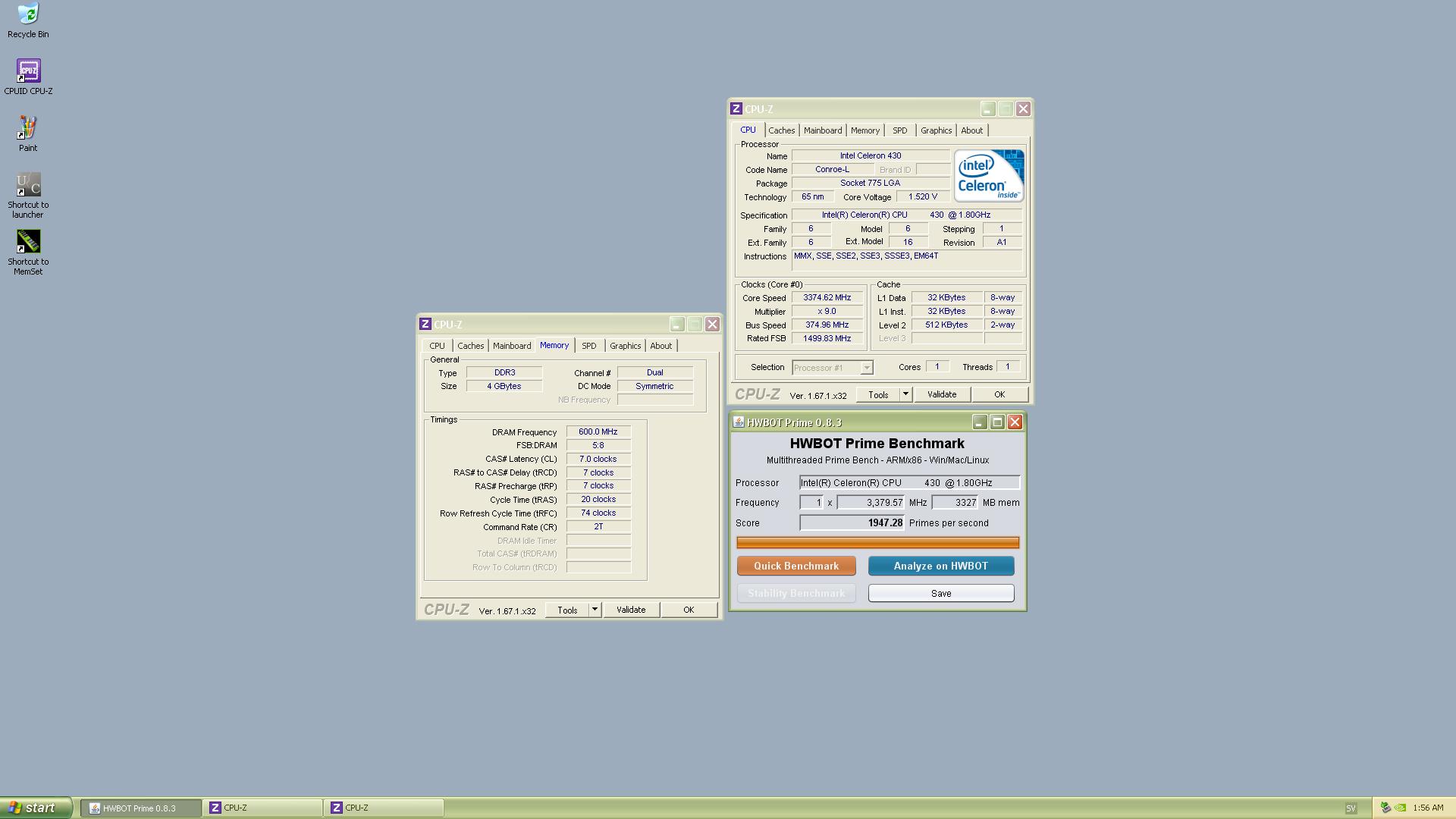Viewport: 1456px width, 819px height.
Task: Open Graphics tab in CPU window
Action: 936,130
